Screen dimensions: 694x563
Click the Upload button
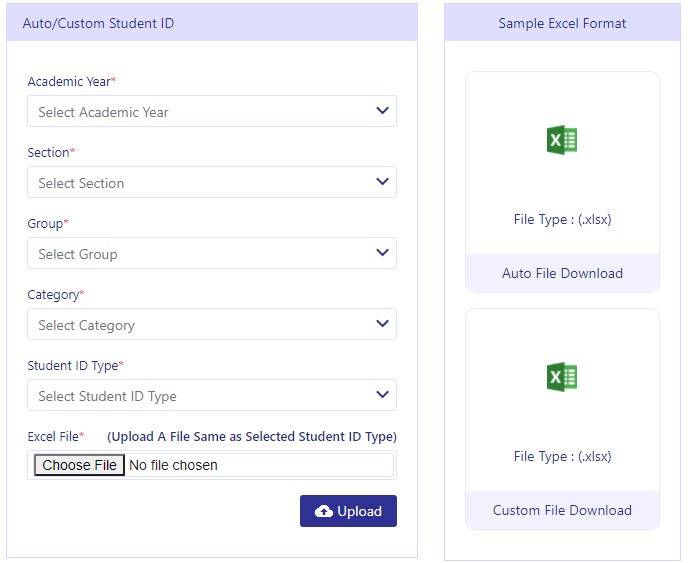[x=348, y=511]
